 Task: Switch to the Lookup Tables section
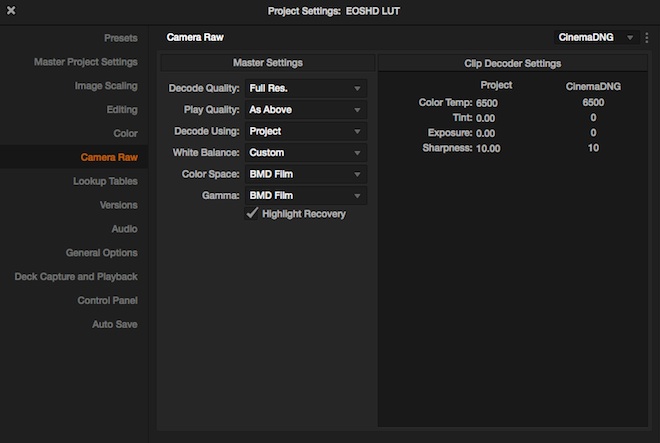(x=105, y=181)
